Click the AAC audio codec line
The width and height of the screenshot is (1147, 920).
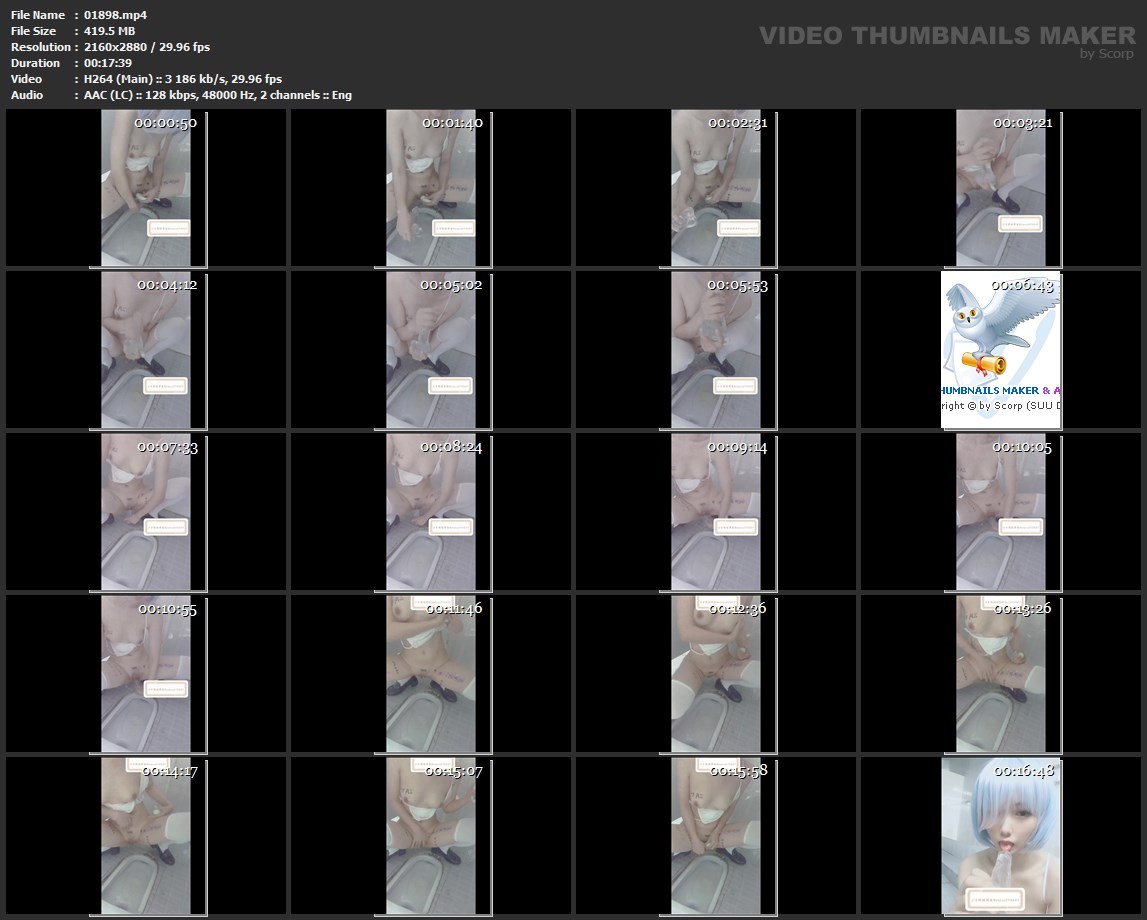click(218, 95)
